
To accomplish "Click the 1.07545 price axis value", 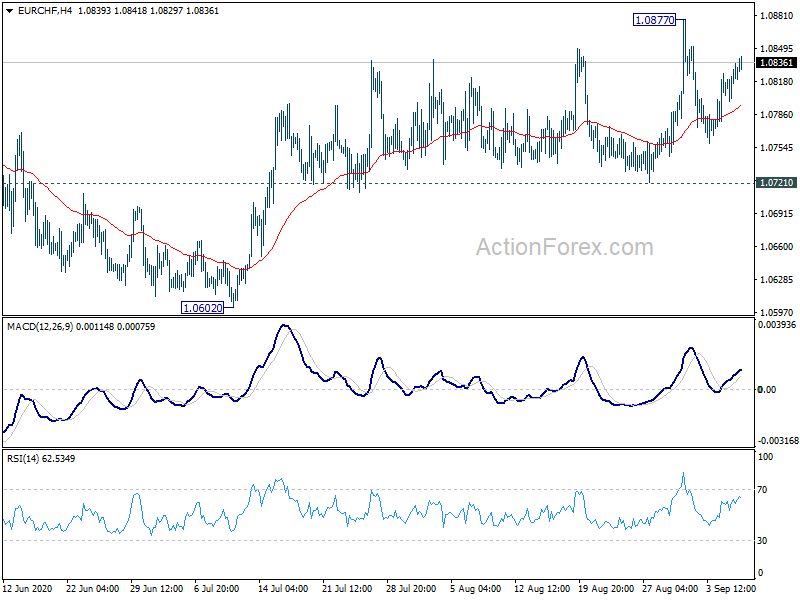I will [x=777, y=147].
